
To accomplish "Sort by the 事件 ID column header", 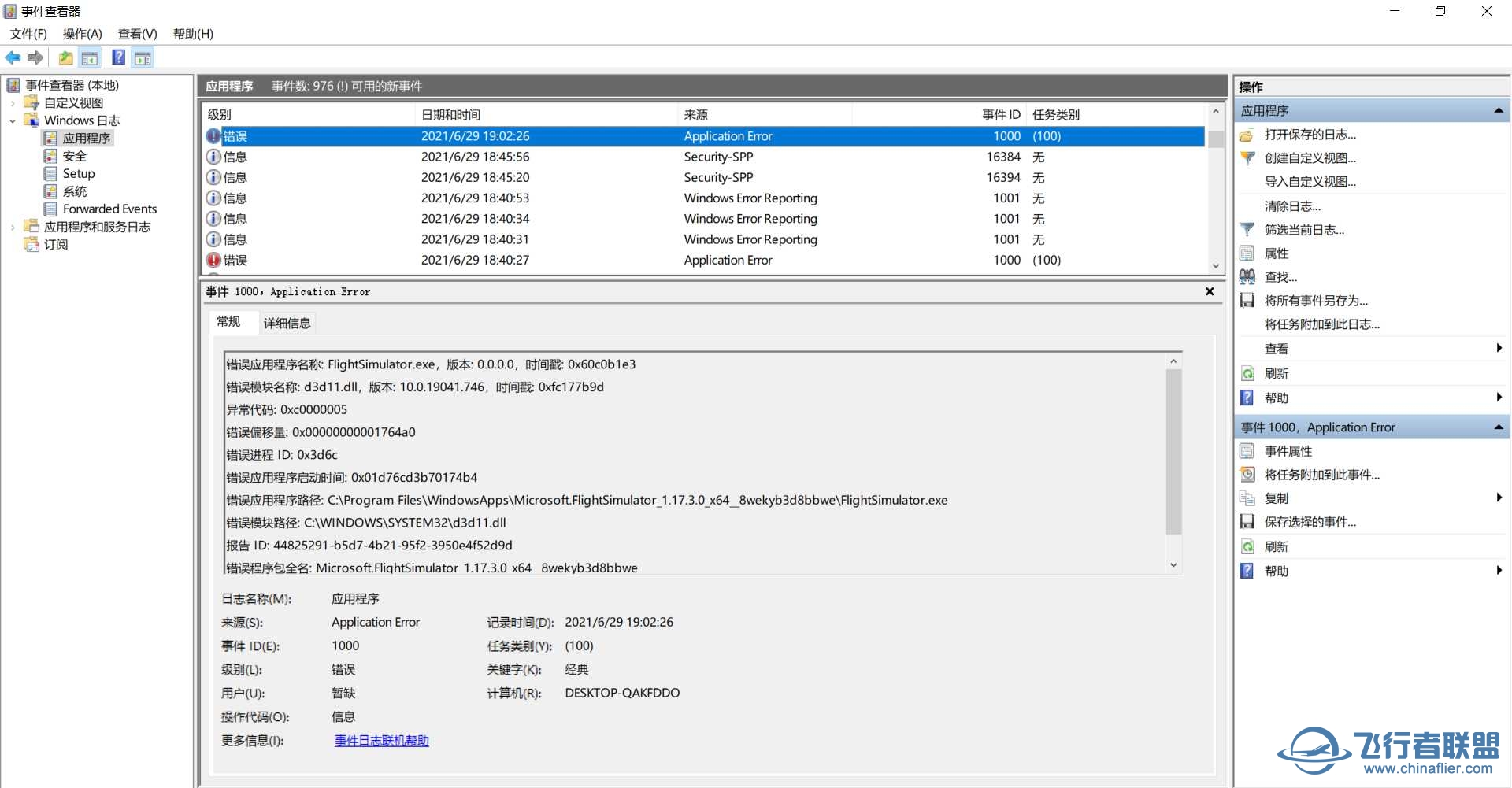I will tap(939, 114).
